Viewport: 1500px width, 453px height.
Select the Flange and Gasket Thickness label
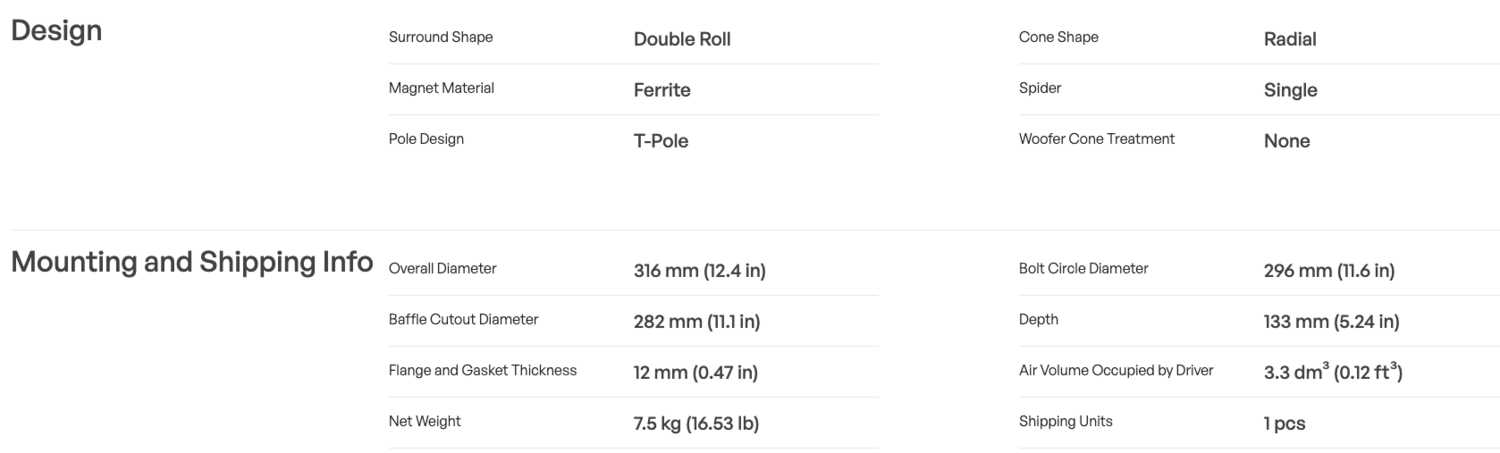(482, 370)
